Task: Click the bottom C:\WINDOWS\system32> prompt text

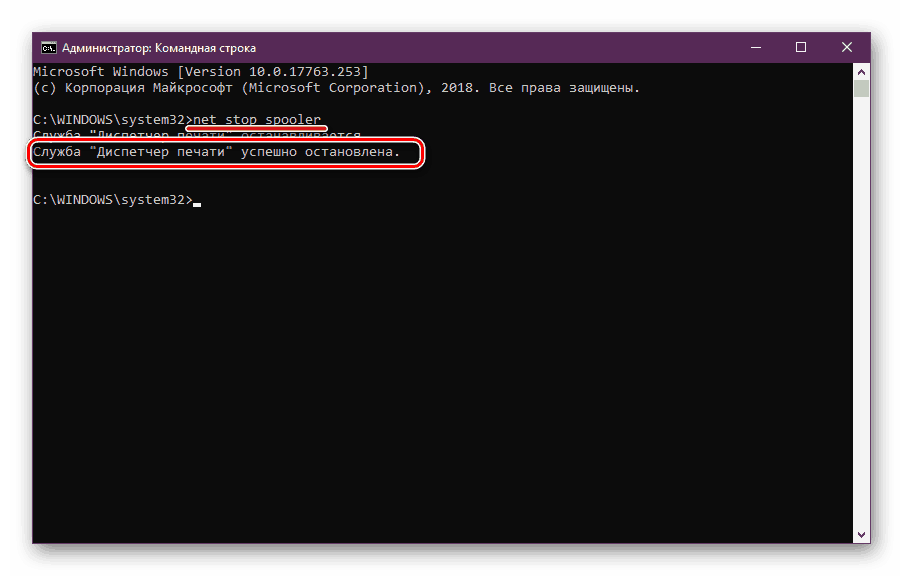Action: (112, 200)
